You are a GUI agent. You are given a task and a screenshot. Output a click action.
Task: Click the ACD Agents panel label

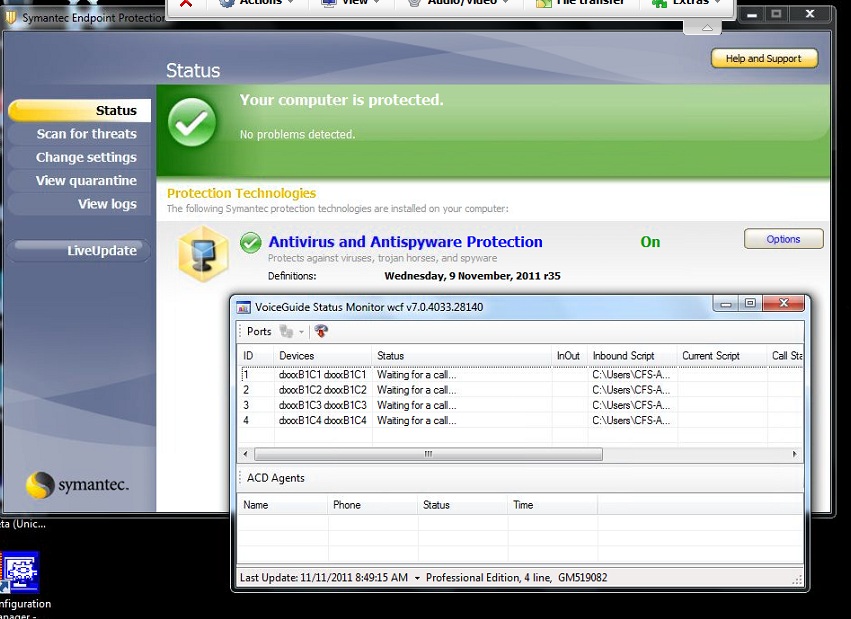(x=276, y=478)
